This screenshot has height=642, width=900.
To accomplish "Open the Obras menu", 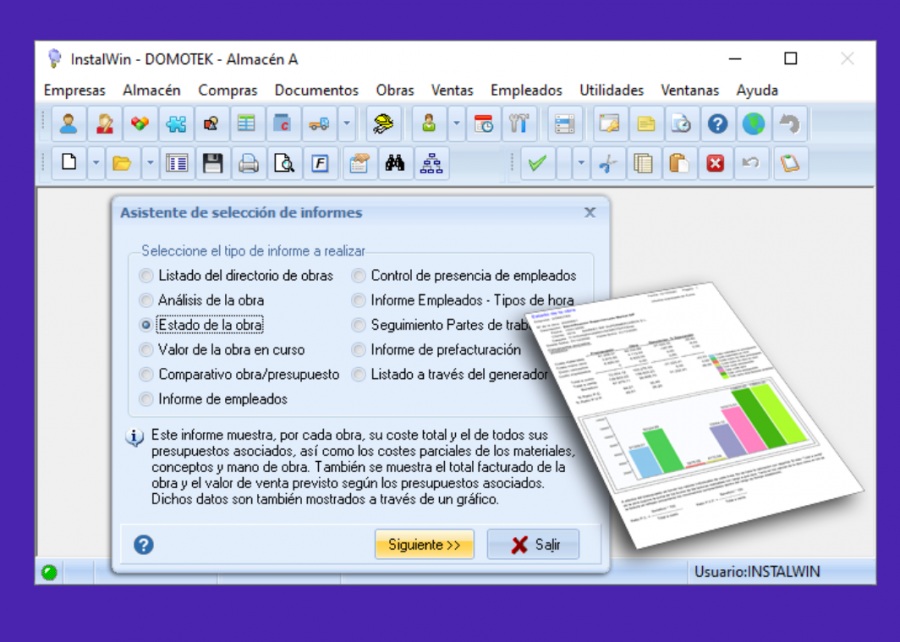I will pos(395,91).
